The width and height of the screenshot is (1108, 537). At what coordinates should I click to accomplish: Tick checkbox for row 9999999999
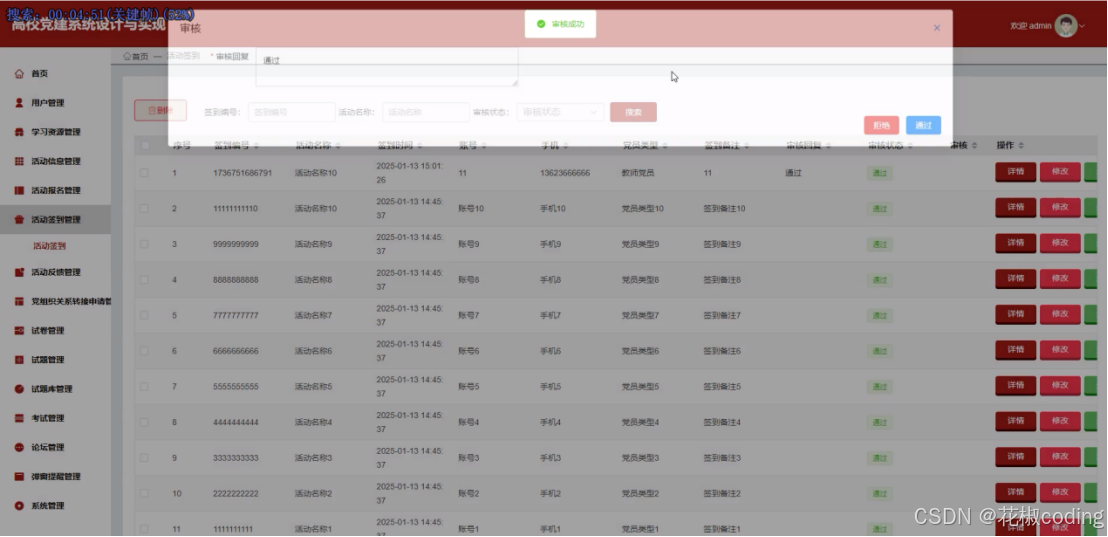(144, 244)
